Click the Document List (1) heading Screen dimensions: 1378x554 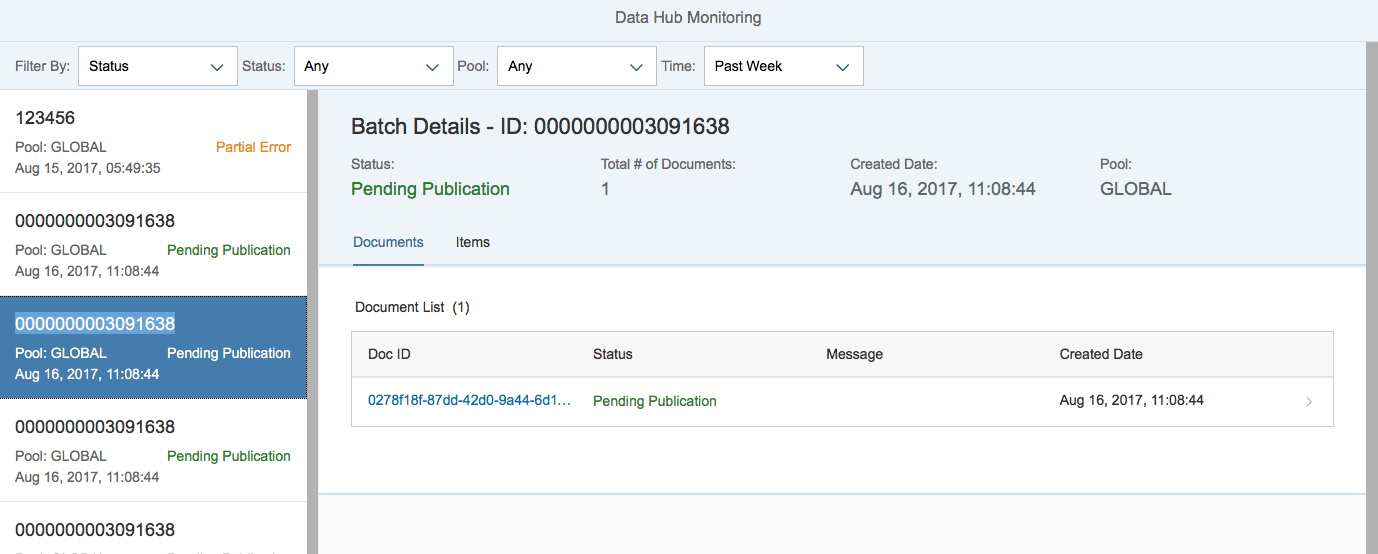412,307
